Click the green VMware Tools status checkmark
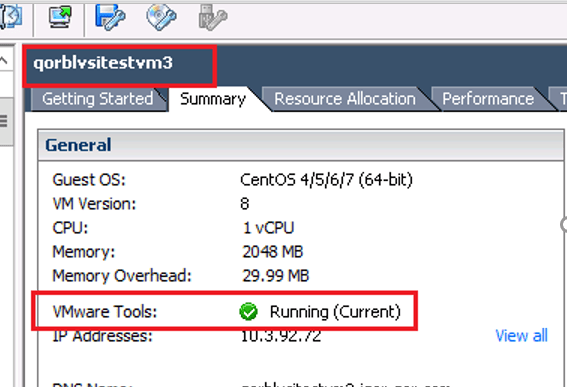 248,312
